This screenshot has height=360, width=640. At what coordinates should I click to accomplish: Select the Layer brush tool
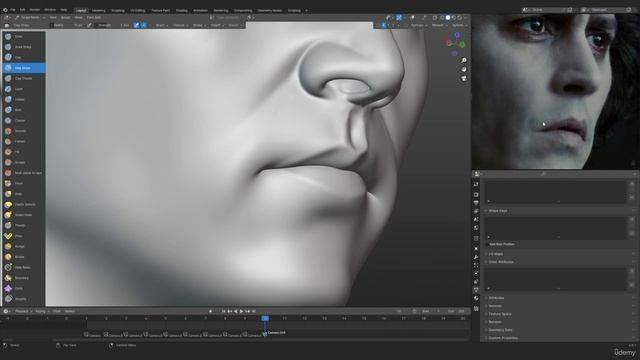point(23,89)
